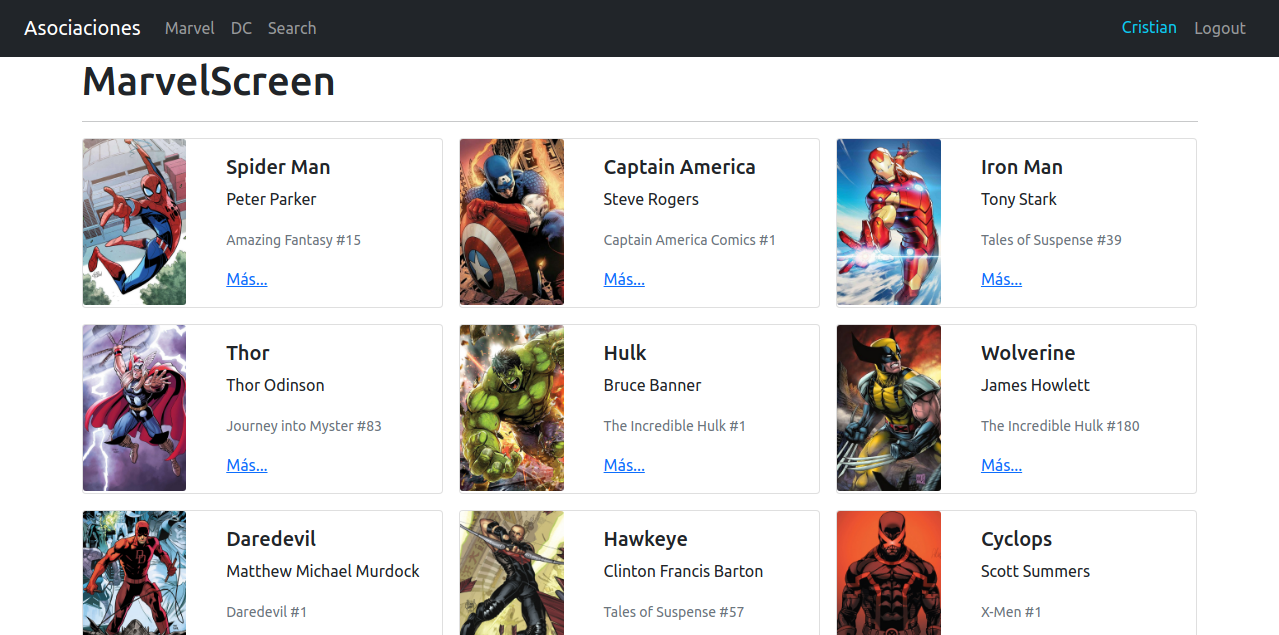
Task: Click the Daredevil comic image
Action: [x=134, y=573]
